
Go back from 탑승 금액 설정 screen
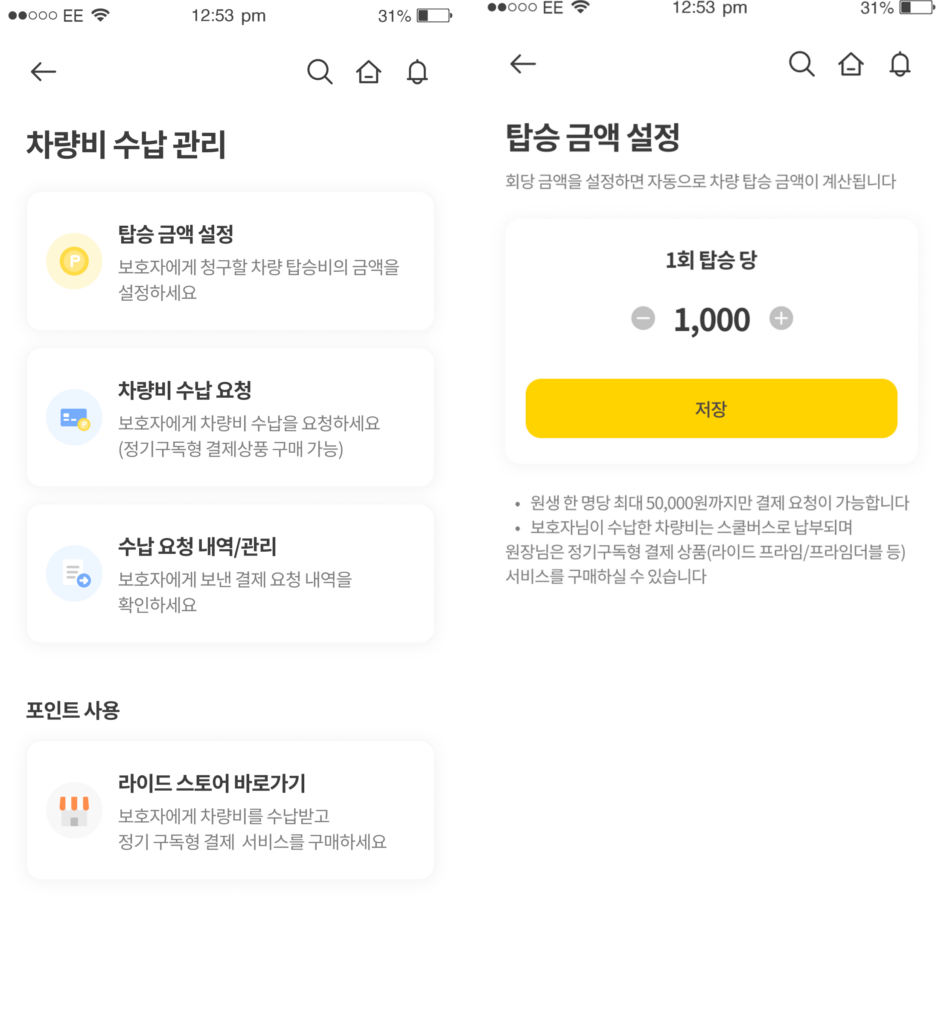click(523, 64)
